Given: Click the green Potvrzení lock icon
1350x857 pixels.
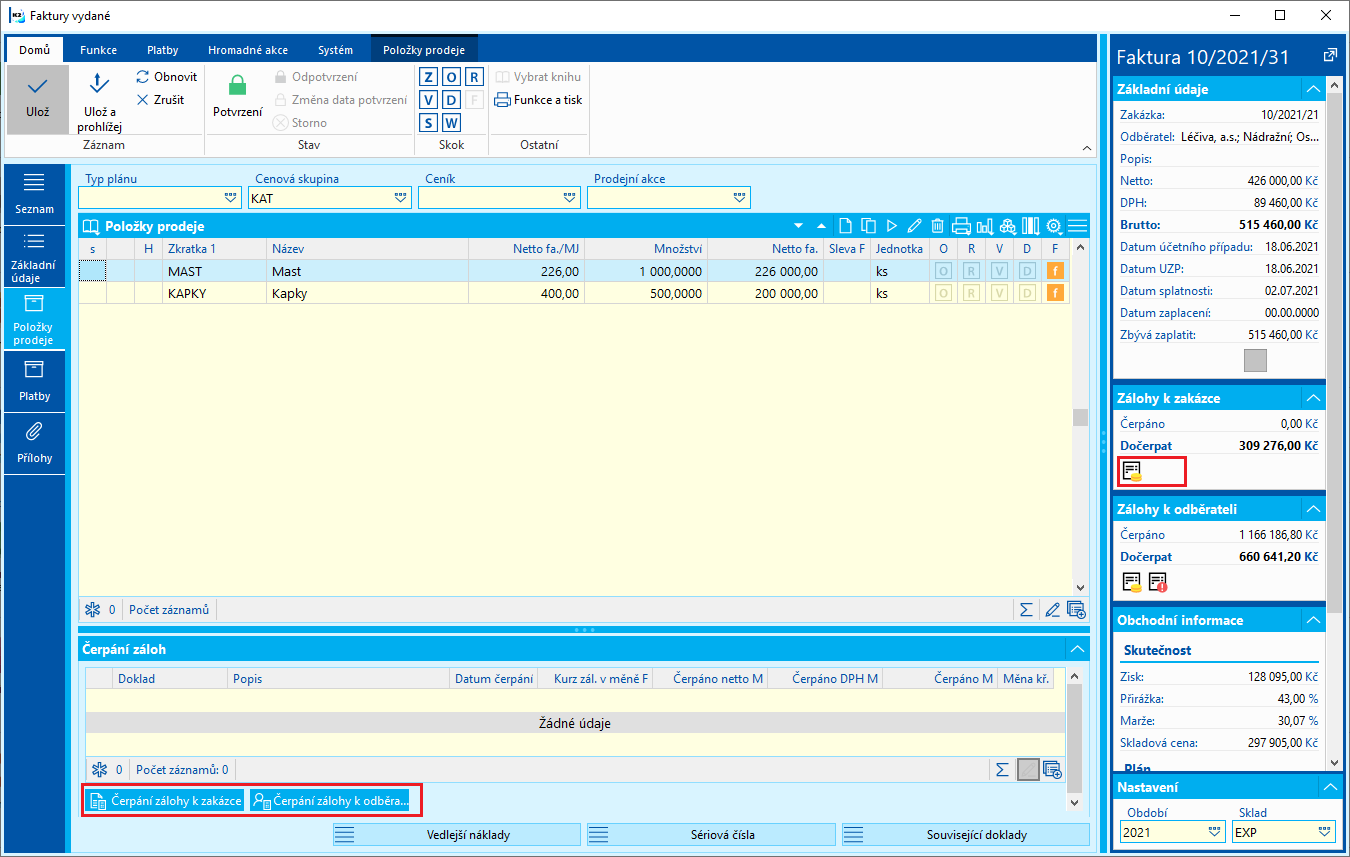Looking at the screenshot, I should click(x=237, y=87).
